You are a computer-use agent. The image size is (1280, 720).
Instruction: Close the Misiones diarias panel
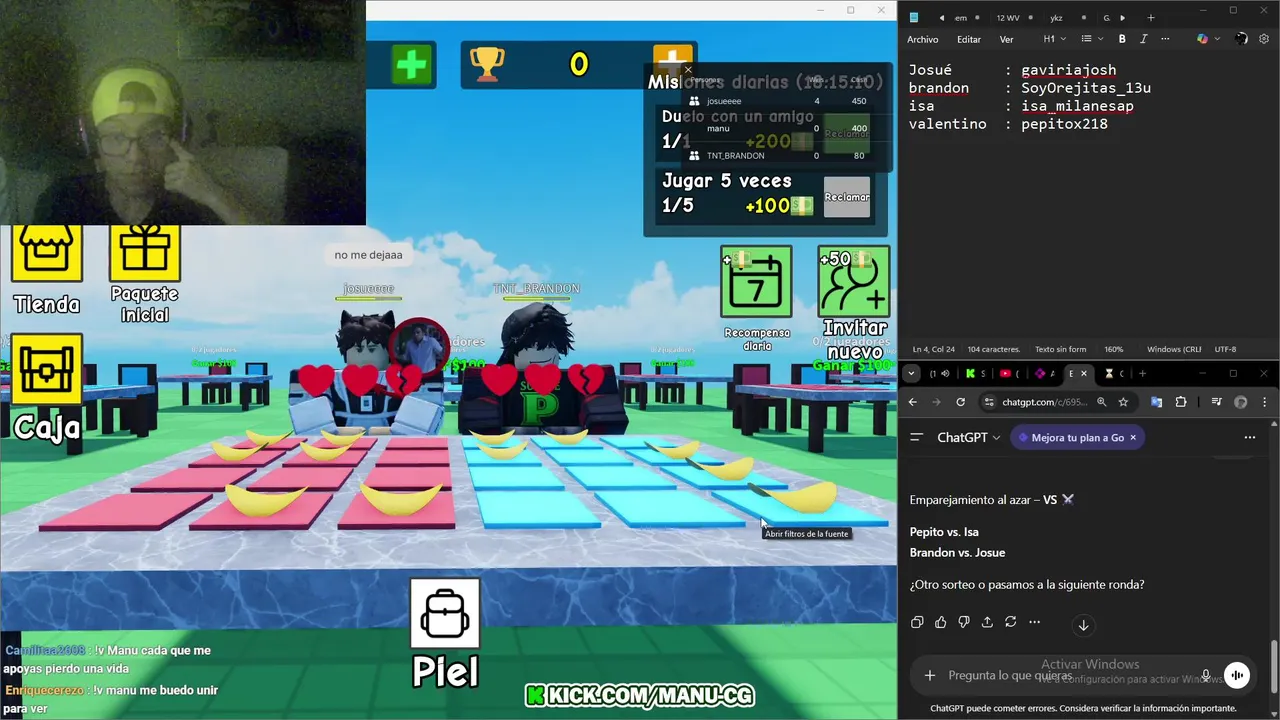(x=688, y=70)
